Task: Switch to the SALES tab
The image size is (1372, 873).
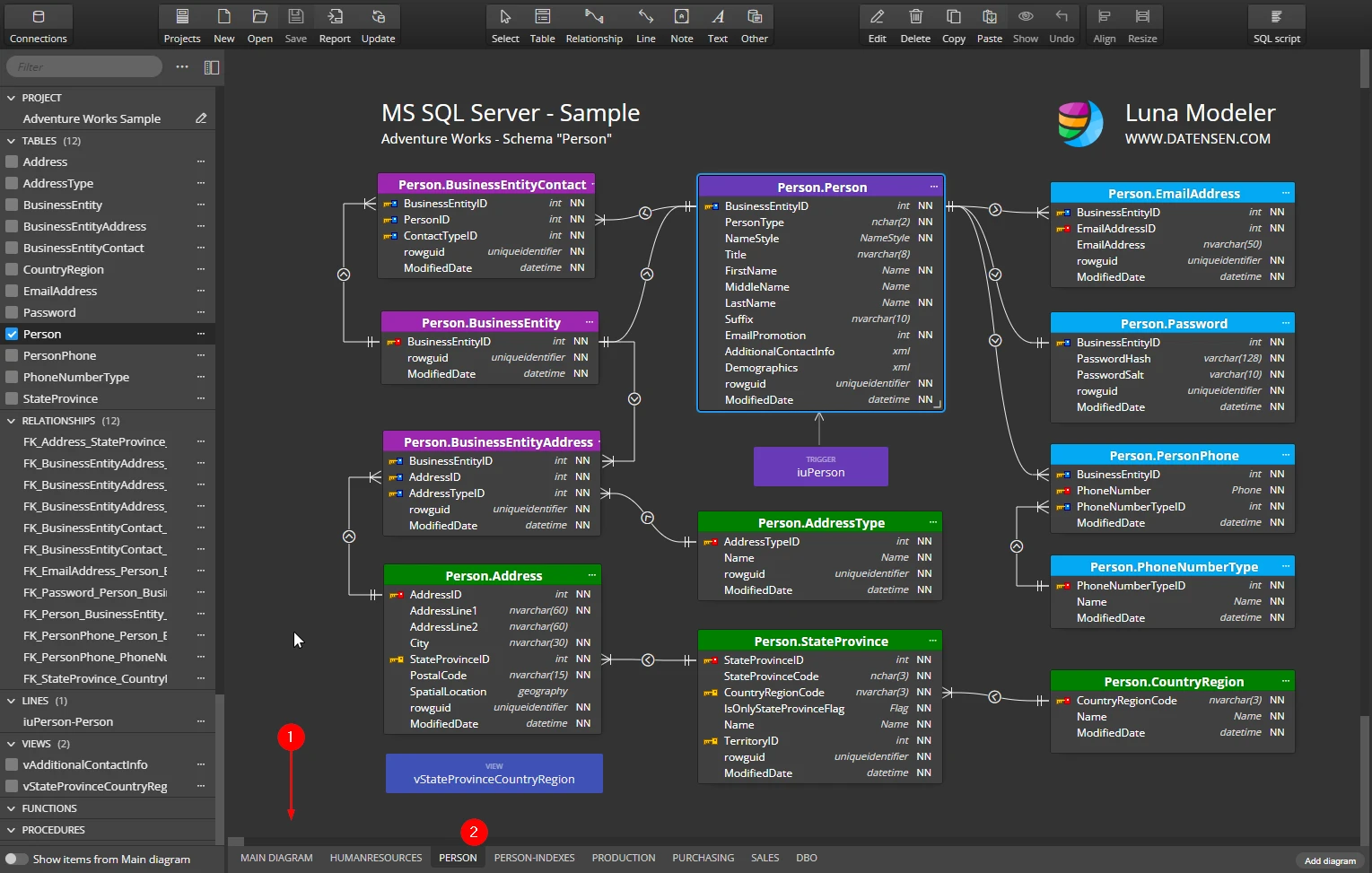Action: pos(765,859)
